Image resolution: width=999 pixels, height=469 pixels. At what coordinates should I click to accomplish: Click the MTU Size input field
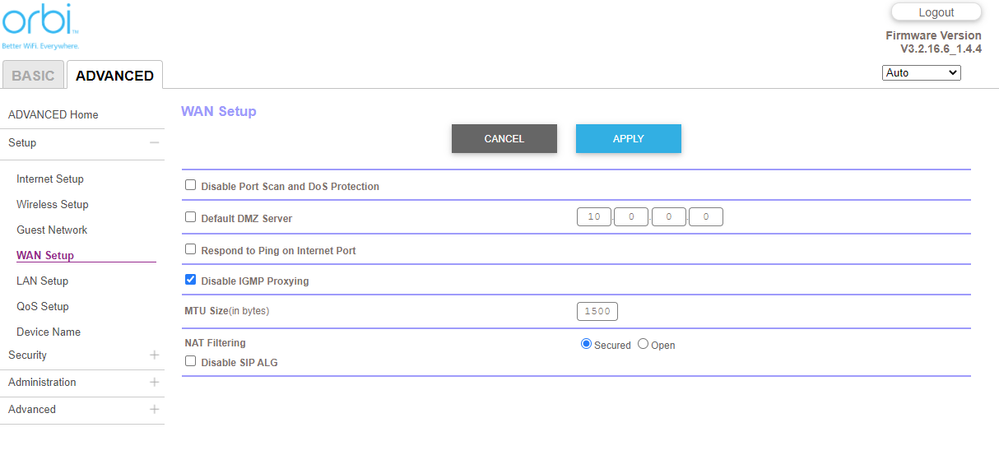tap(597, 311)
